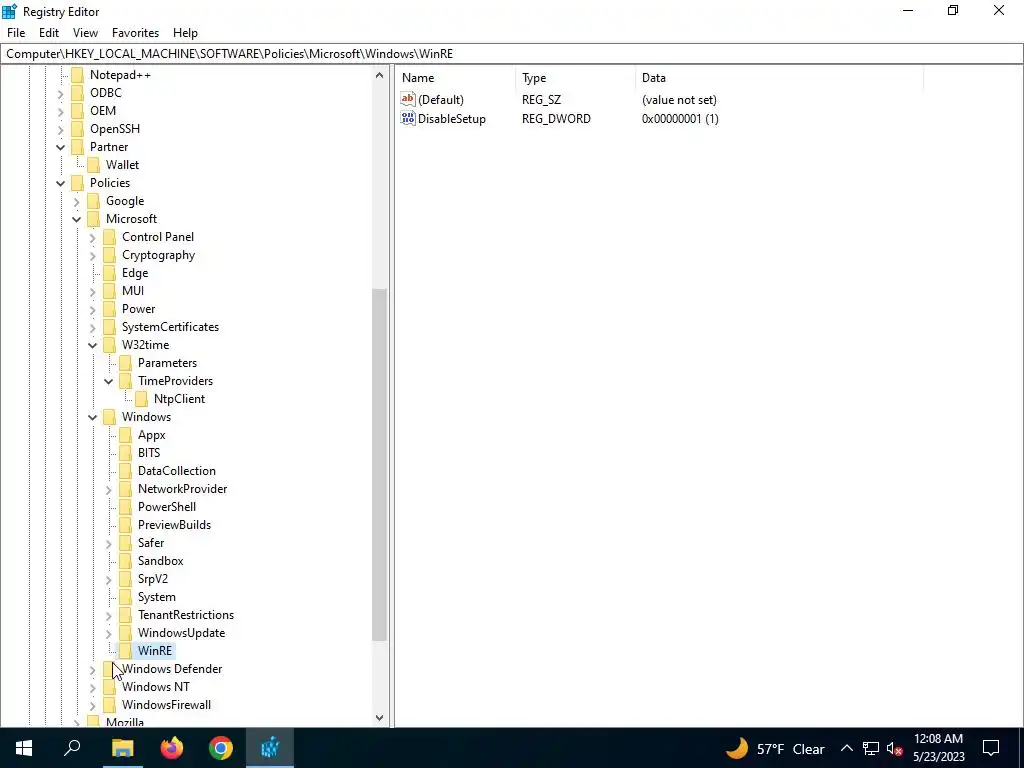Click the registry path address bar
The height and width of the screenshot is (768, 1024).
point(512,54)
